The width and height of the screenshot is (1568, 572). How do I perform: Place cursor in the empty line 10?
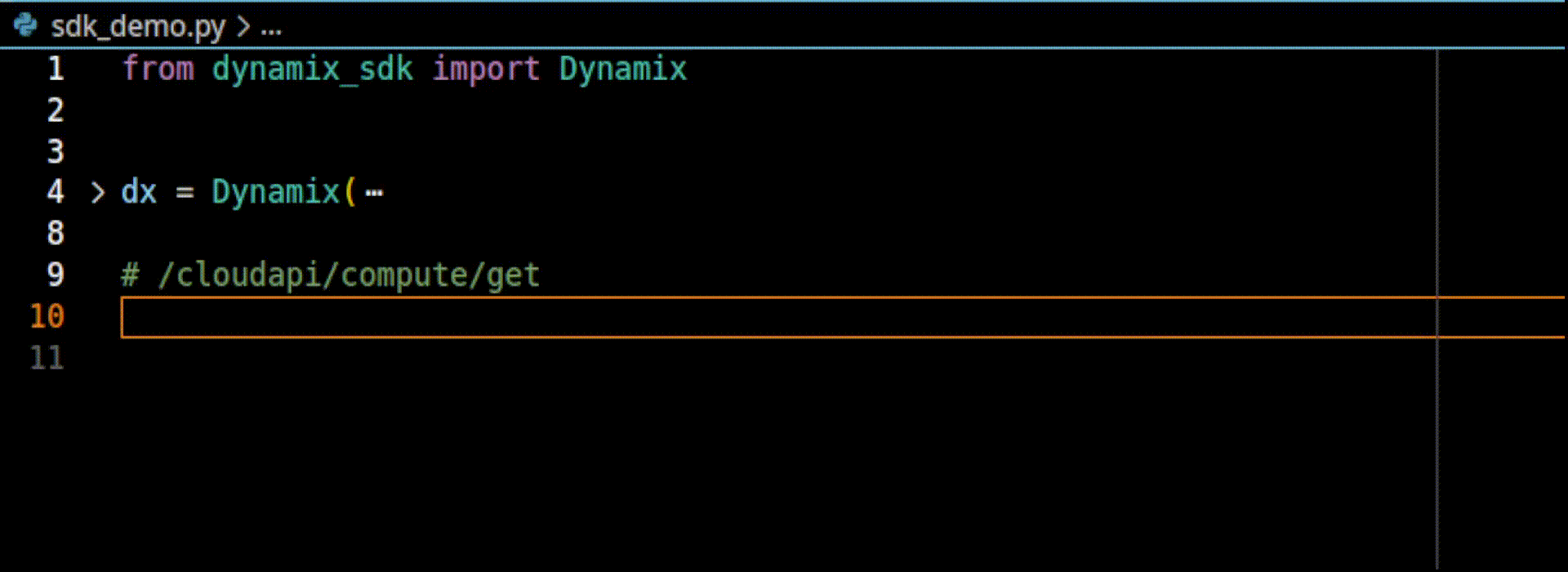coord(735,317)
